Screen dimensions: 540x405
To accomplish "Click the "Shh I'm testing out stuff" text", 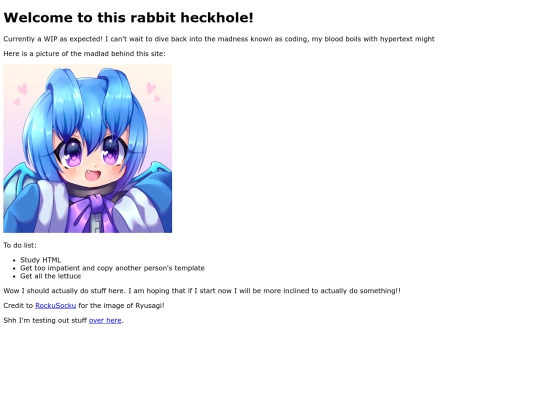I will click(x=45, y=320).
